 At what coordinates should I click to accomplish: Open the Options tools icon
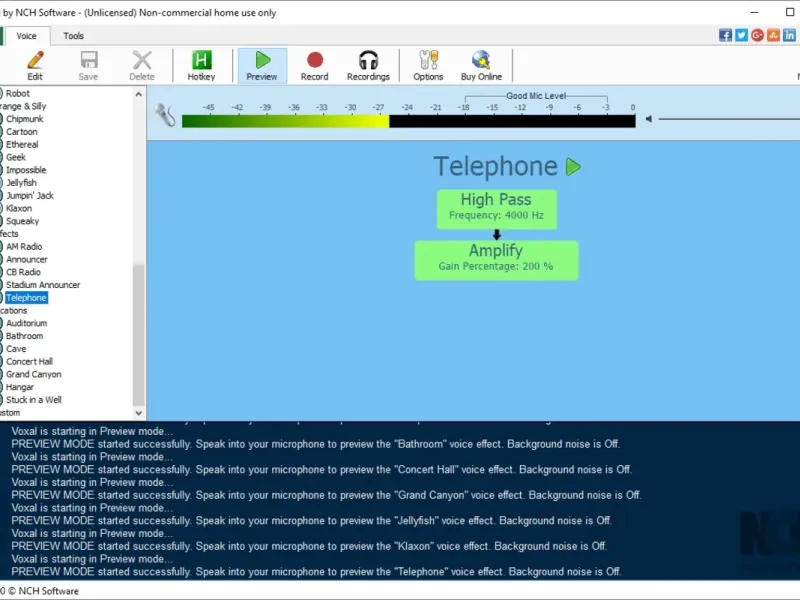[x=428, y=66]
